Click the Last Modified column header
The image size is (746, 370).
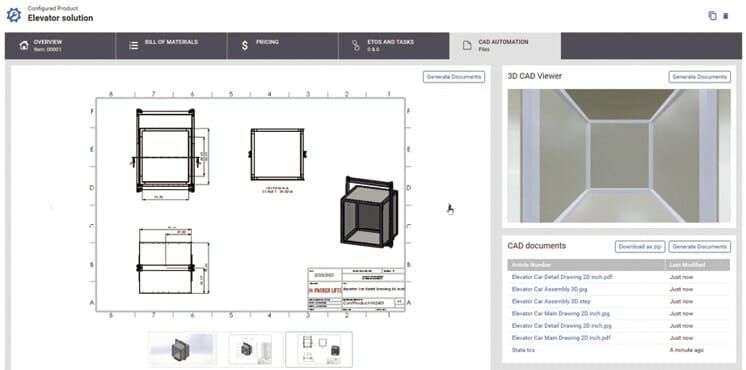697,265
